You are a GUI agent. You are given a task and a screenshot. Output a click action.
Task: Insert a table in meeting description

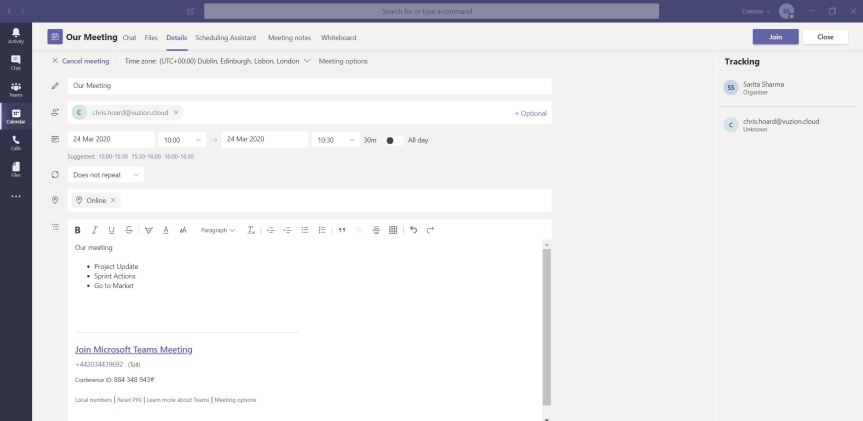tap(393, 230)
